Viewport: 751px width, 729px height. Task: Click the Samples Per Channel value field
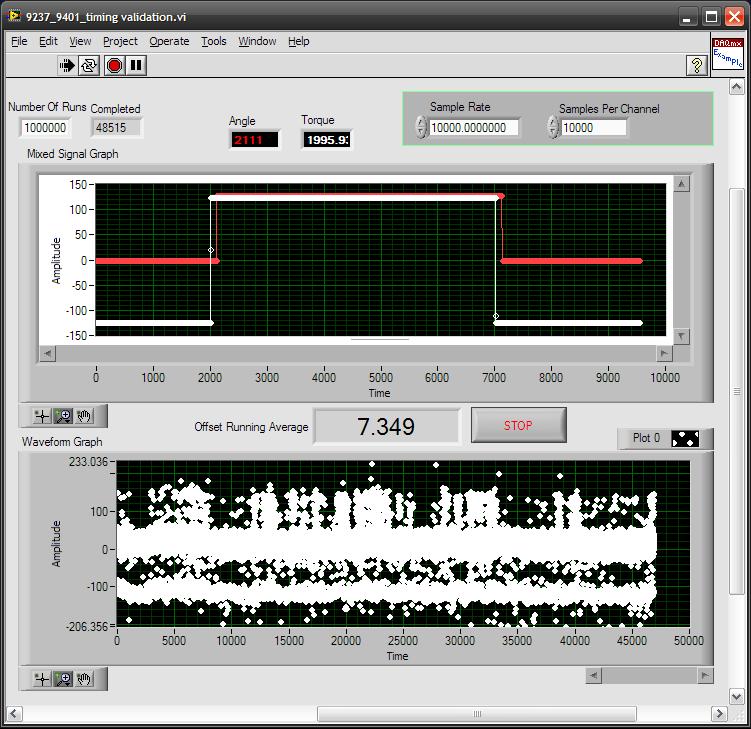pos(594,127)
